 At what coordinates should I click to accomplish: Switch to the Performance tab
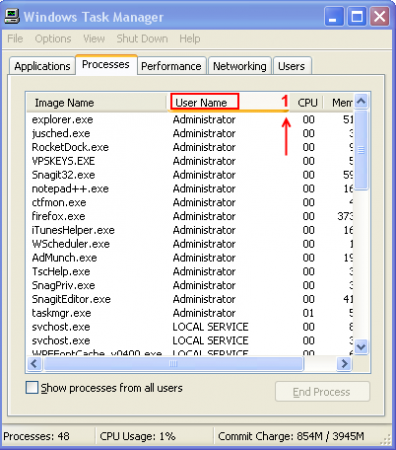coord(171,66)
